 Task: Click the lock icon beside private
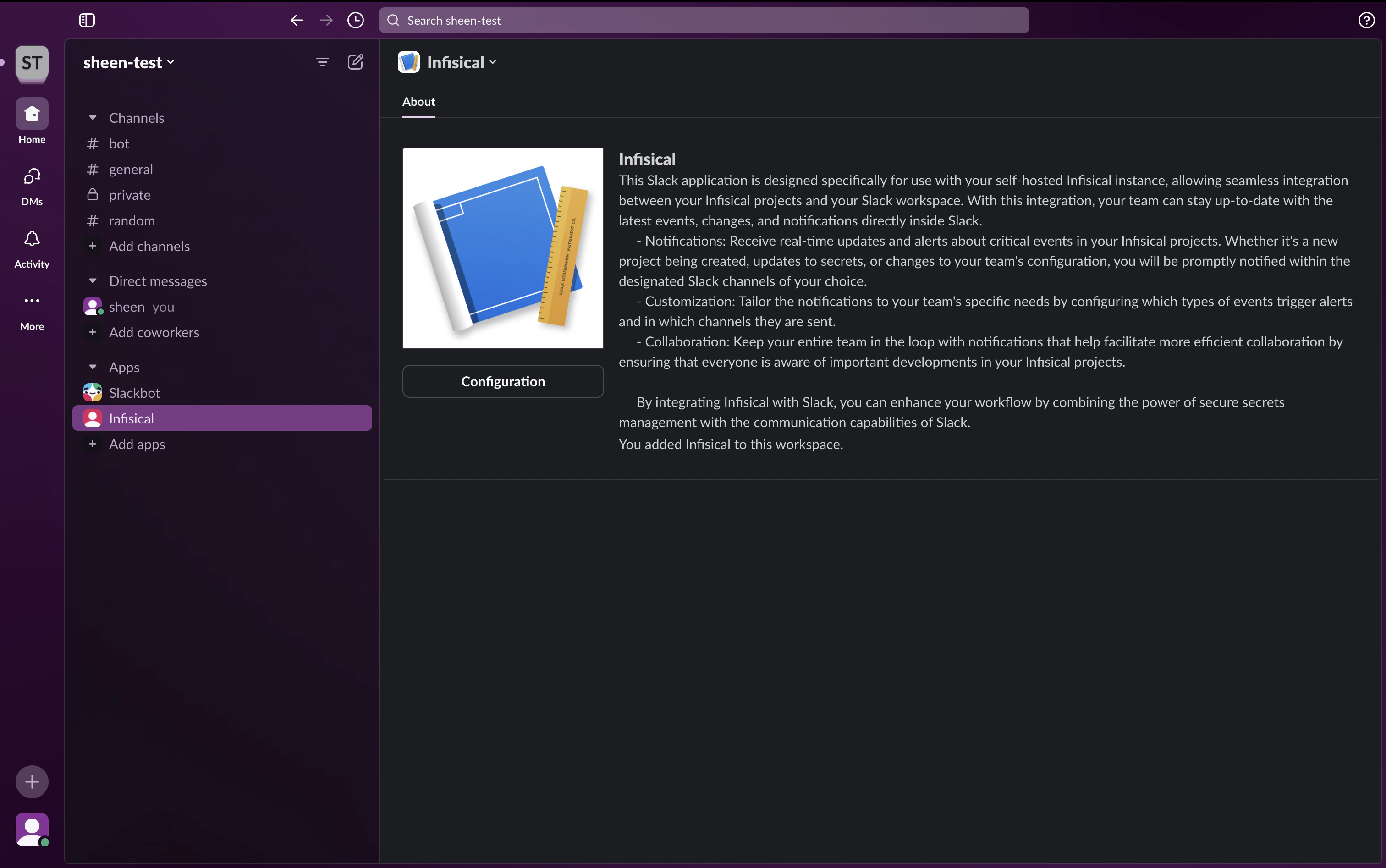coord(93,195)
